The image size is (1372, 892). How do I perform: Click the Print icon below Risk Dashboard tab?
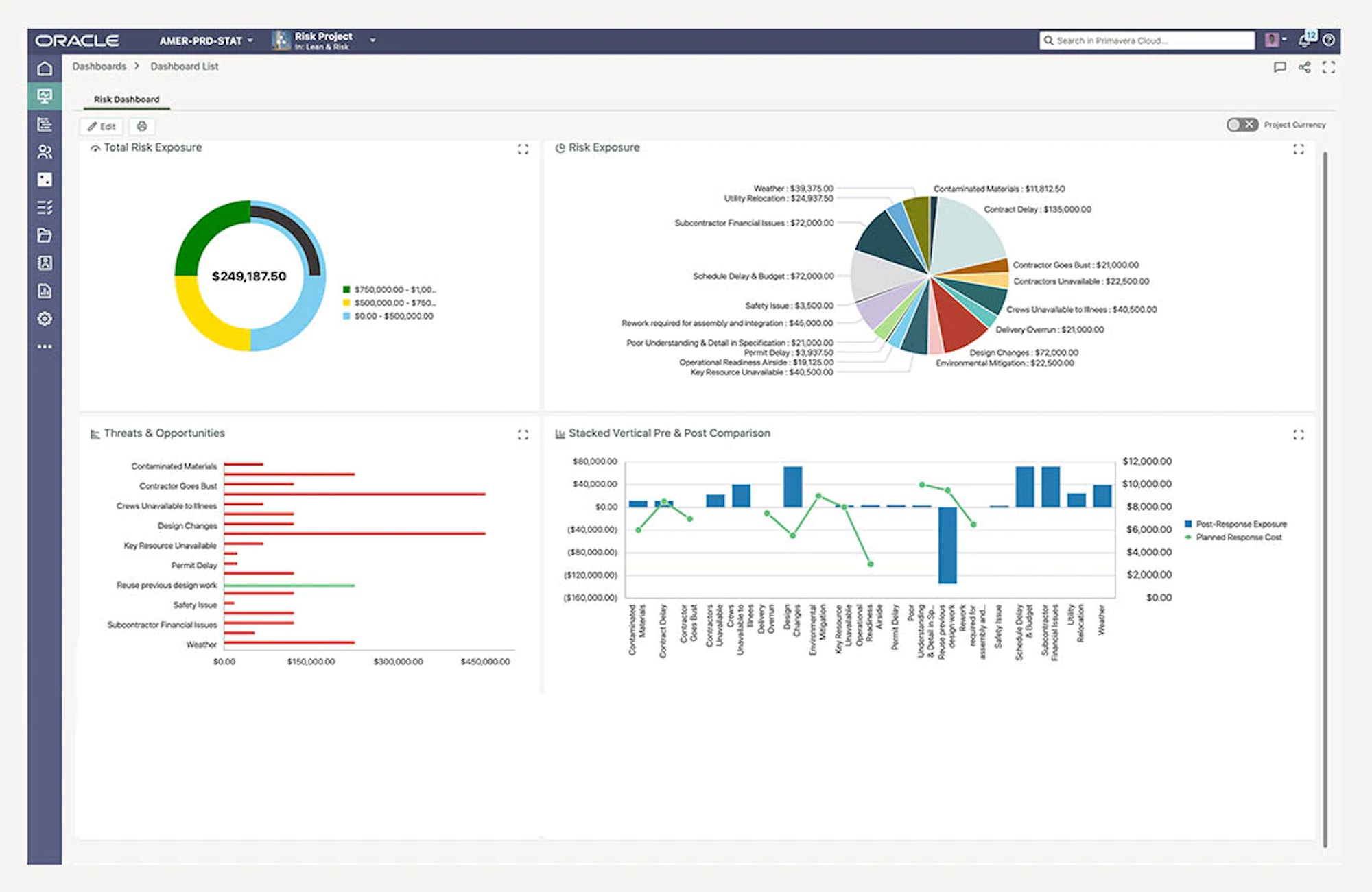(x=142, y=126)
